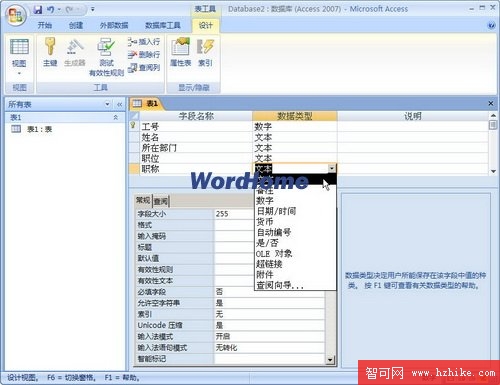Click field grid scrollbar down arrow
The height and width of the screenshot is (385, 500).
(x=493, y=171)
